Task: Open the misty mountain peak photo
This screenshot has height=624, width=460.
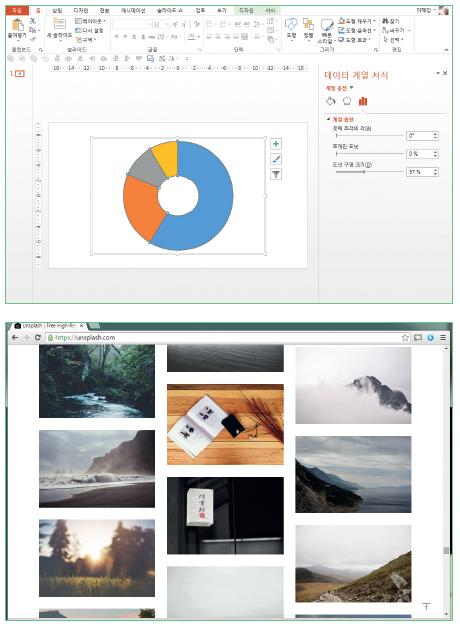Action: pos(353,385)
